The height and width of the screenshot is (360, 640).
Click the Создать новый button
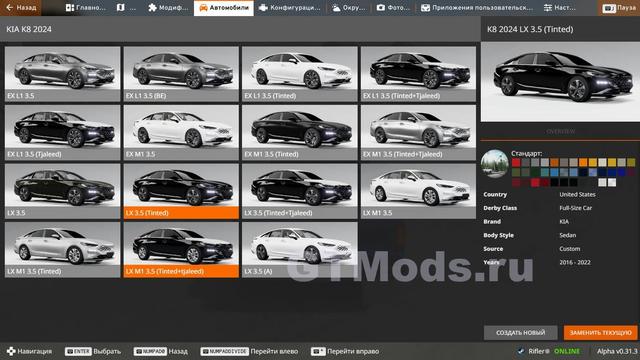(520, 333)
